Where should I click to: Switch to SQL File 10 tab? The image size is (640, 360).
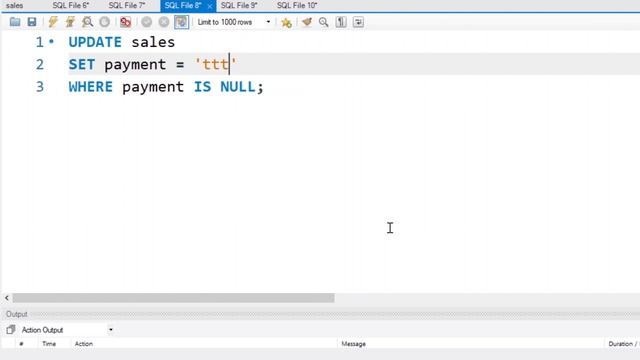click(x=297, y=6)
